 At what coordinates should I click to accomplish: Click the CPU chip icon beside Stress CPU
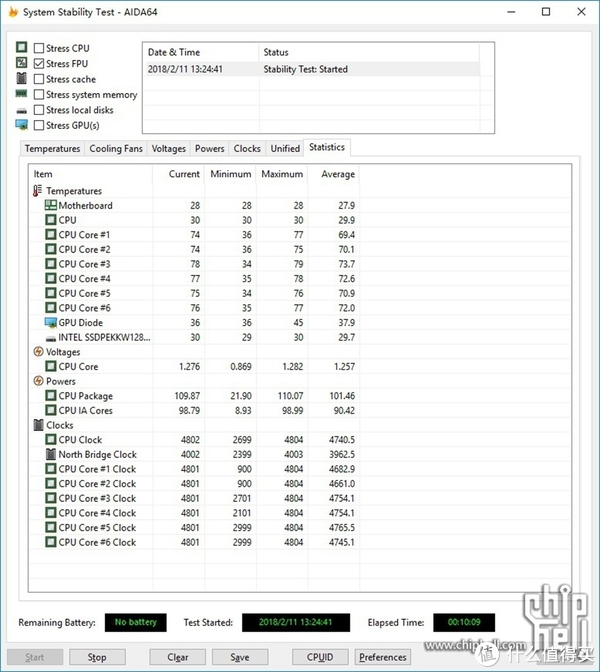[21, 47]
